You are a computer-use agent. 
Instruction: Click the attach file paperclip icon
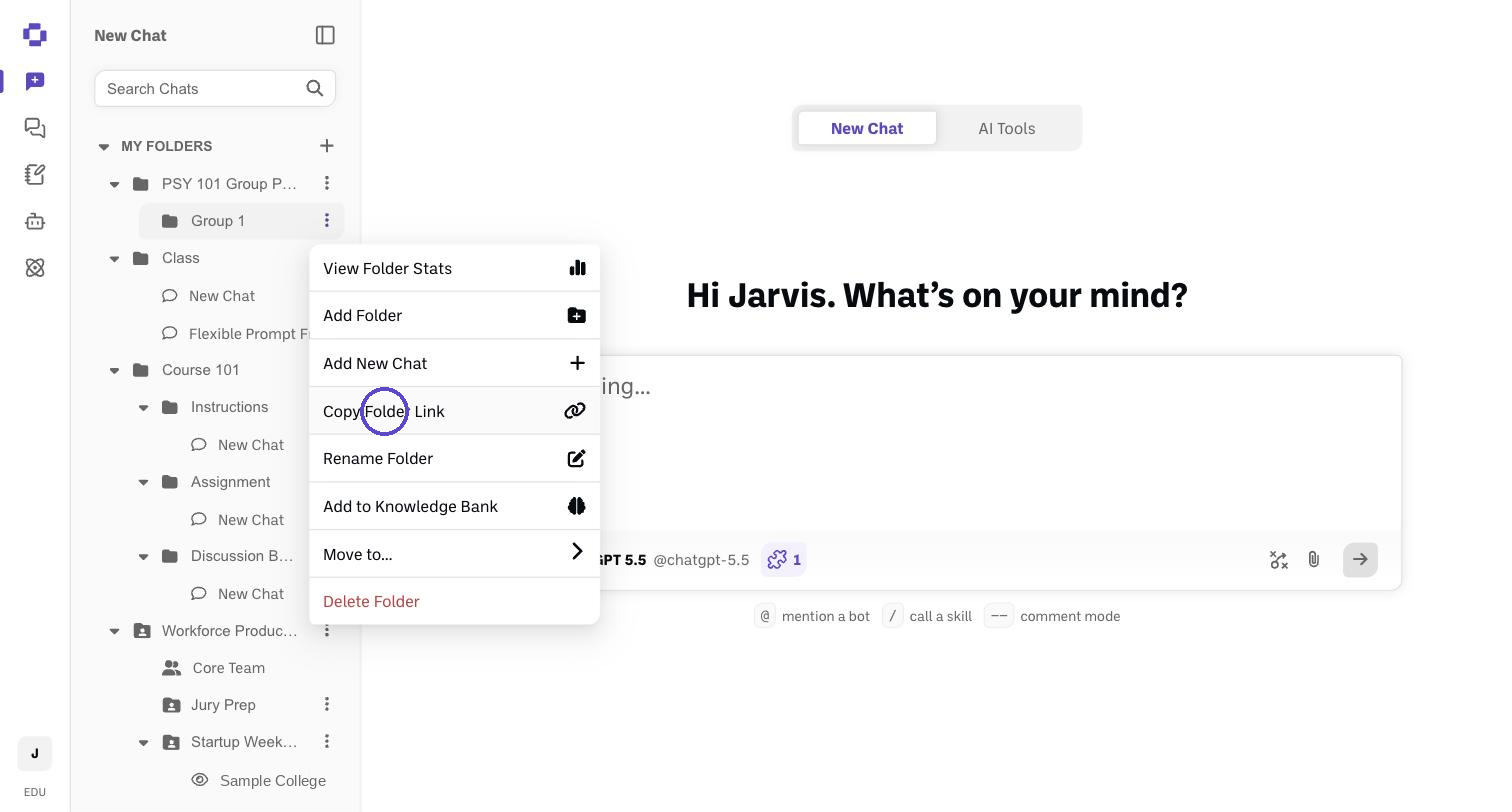coord(1314,560)
